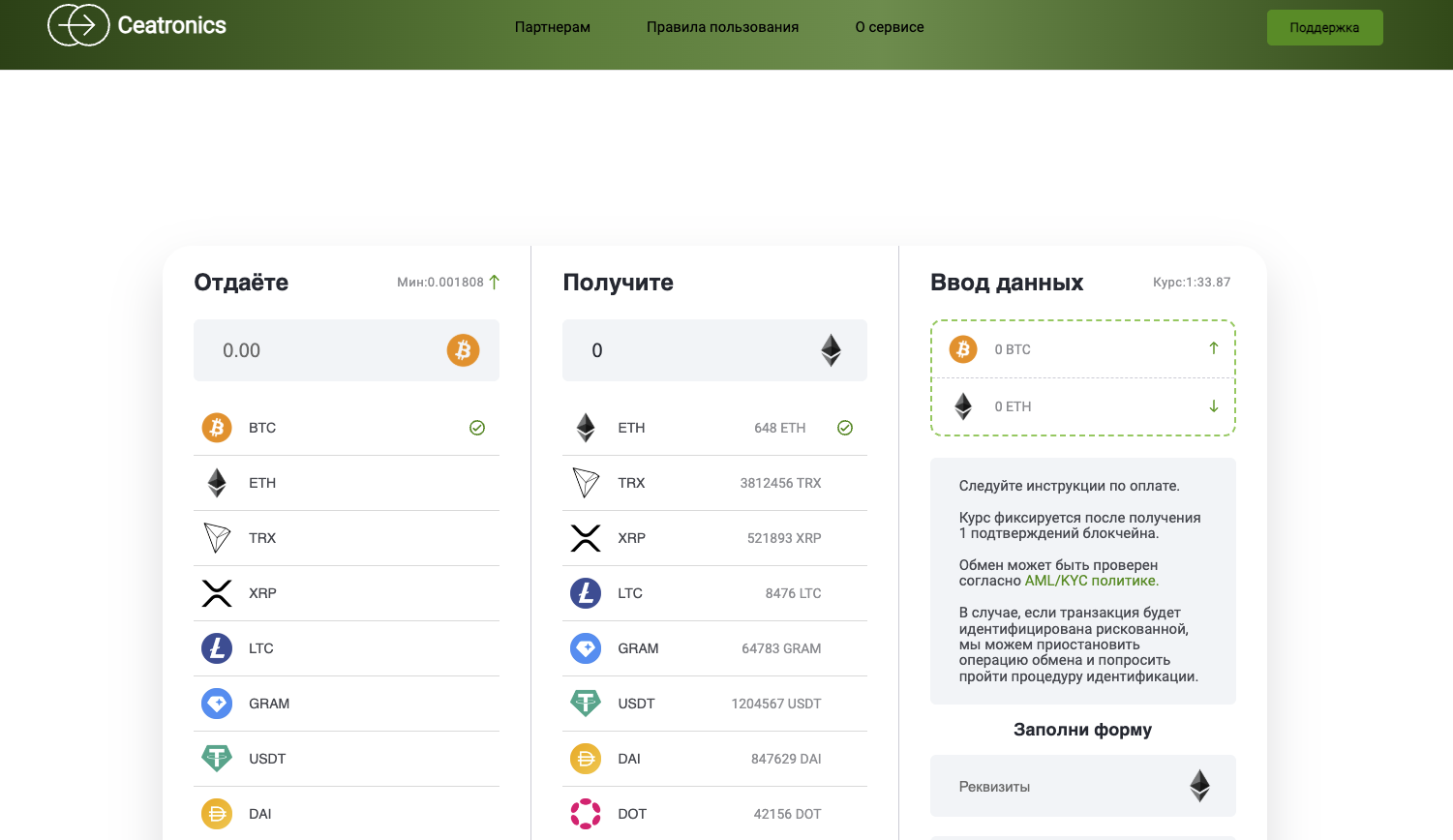Click the 521893 XRP reserve value
1453x840 pixels.
pos(784,538)
